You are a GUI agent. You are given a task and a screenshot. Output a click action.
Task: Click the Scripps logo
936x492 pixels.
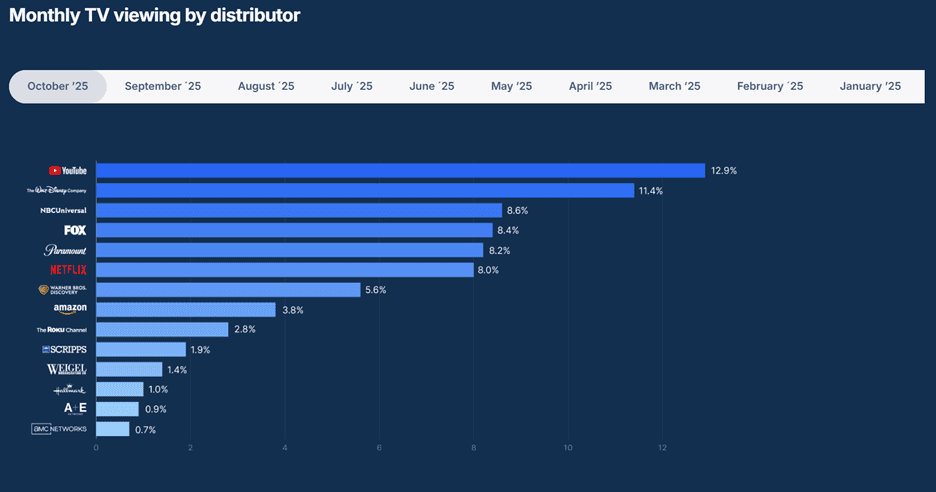coord(64,349)
